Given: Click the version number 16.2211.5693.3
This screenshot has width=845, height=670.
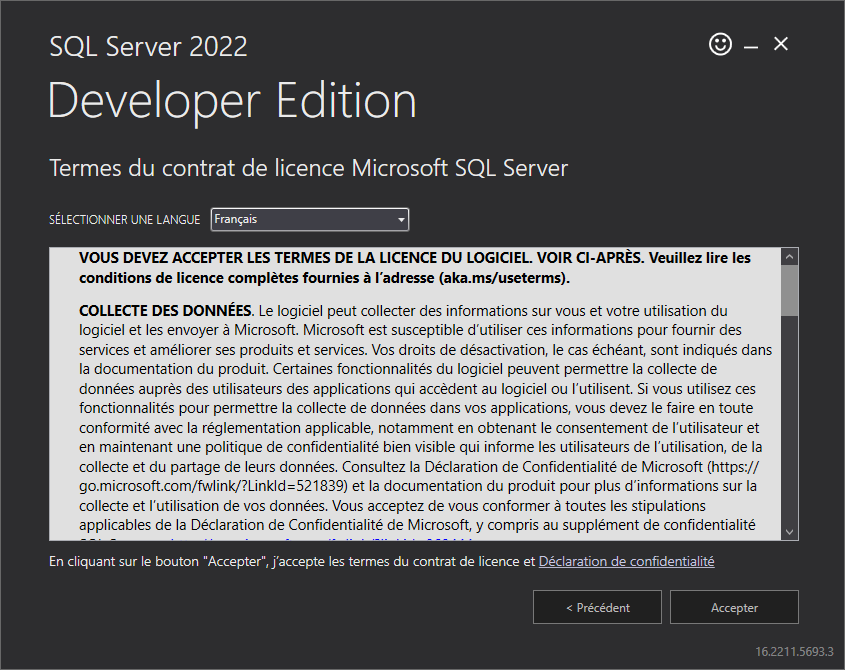Looking at the screenshot, I should pyautogui.click(x=794, y=652).
